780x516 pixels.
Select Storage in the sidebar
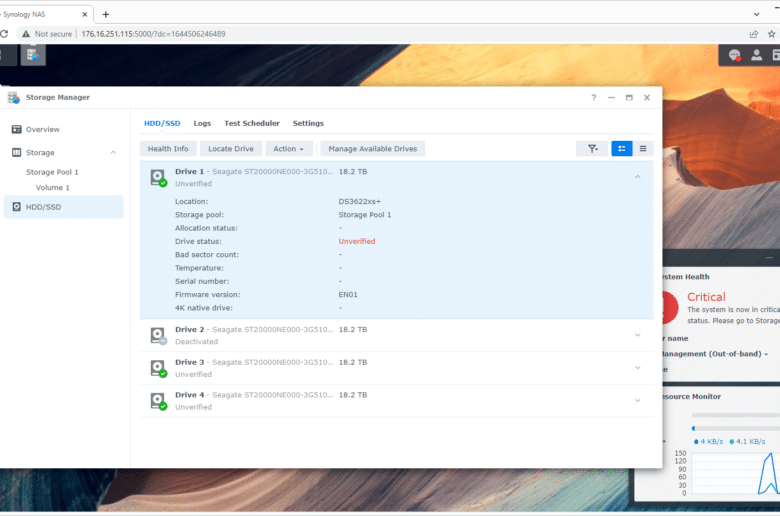point(40,153)
